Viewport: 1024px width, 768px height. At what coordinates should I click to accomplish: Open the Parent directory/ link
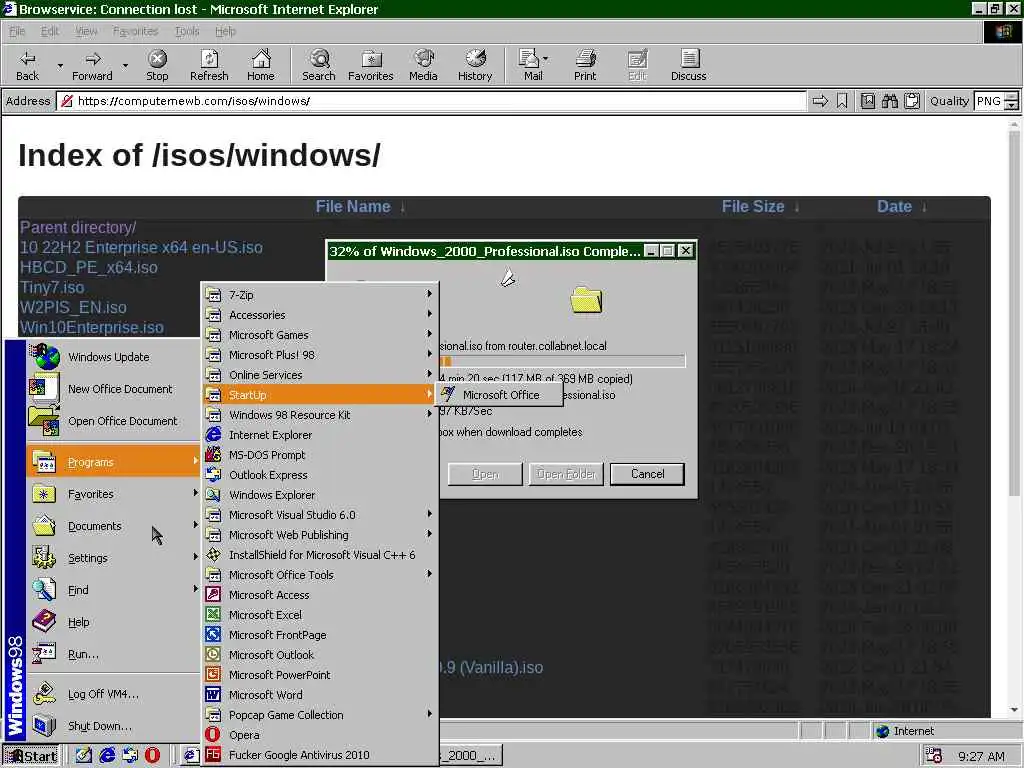[78, 227]
